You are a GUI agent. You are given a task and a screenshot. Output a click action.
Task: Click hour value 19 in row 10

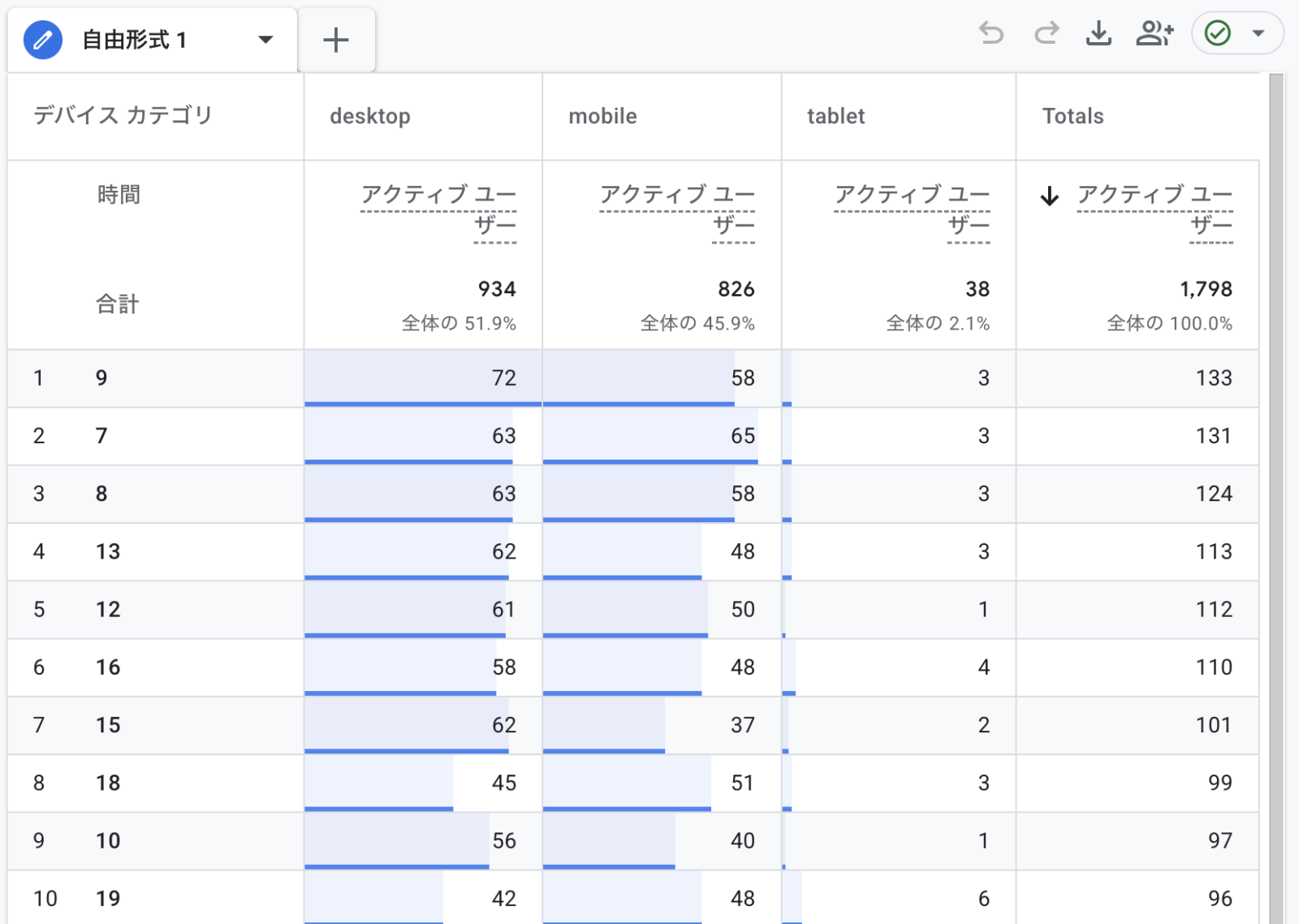click(108, 898)
